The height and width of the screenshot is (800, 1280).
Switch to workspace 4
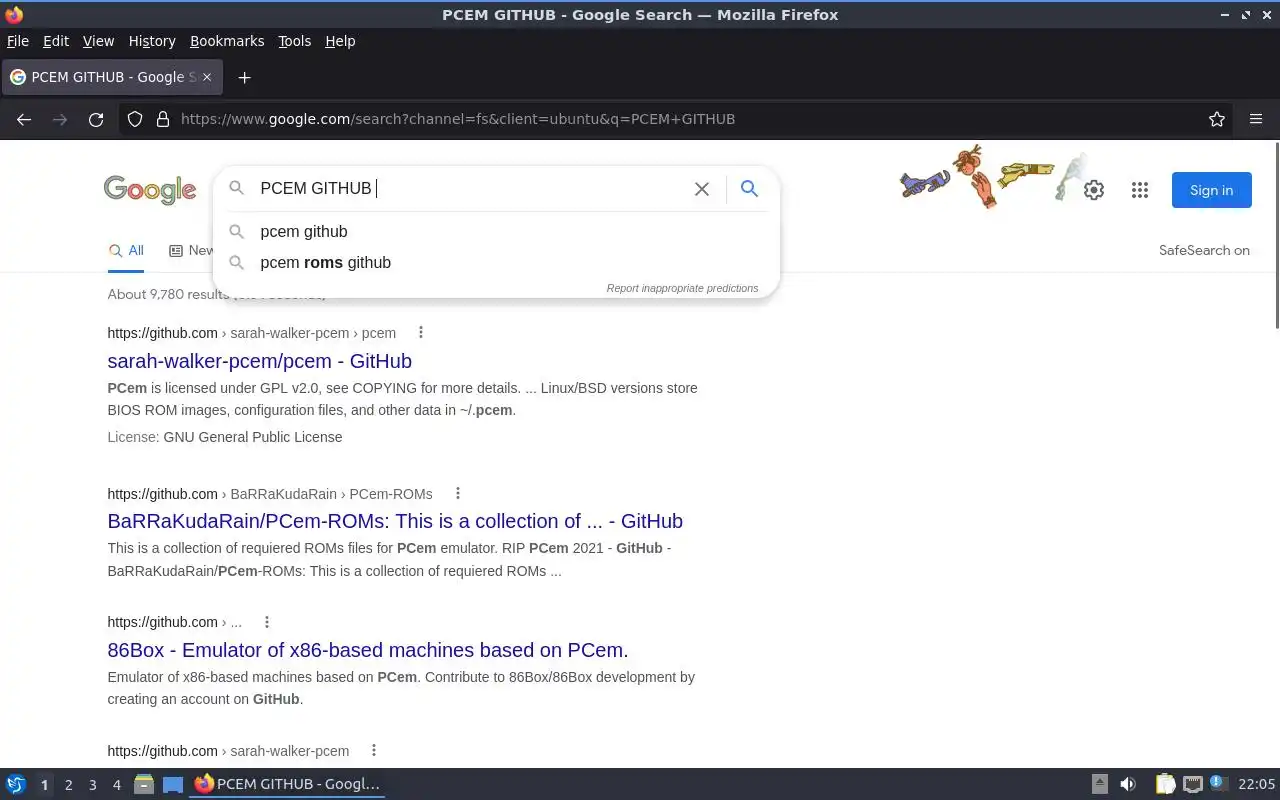point(117,785)
